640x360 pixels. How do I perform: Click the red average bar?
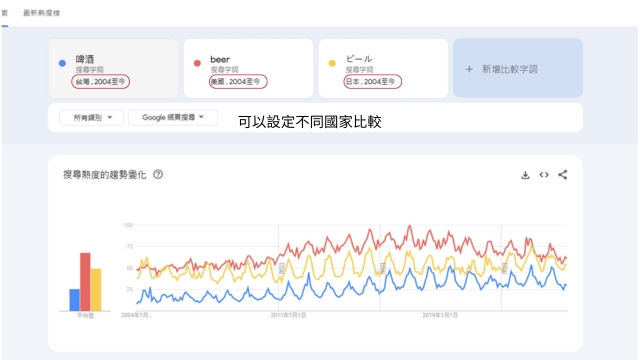coord(85,282)
